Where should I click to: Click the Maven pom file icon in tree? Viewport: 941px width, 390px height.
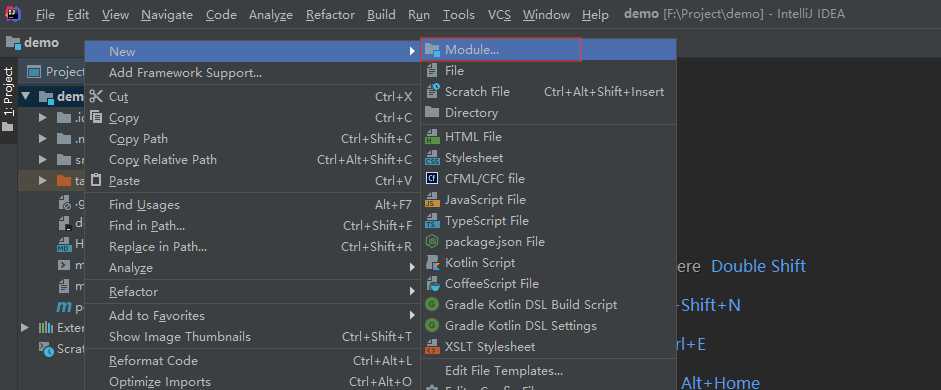[x=64, y=307]
